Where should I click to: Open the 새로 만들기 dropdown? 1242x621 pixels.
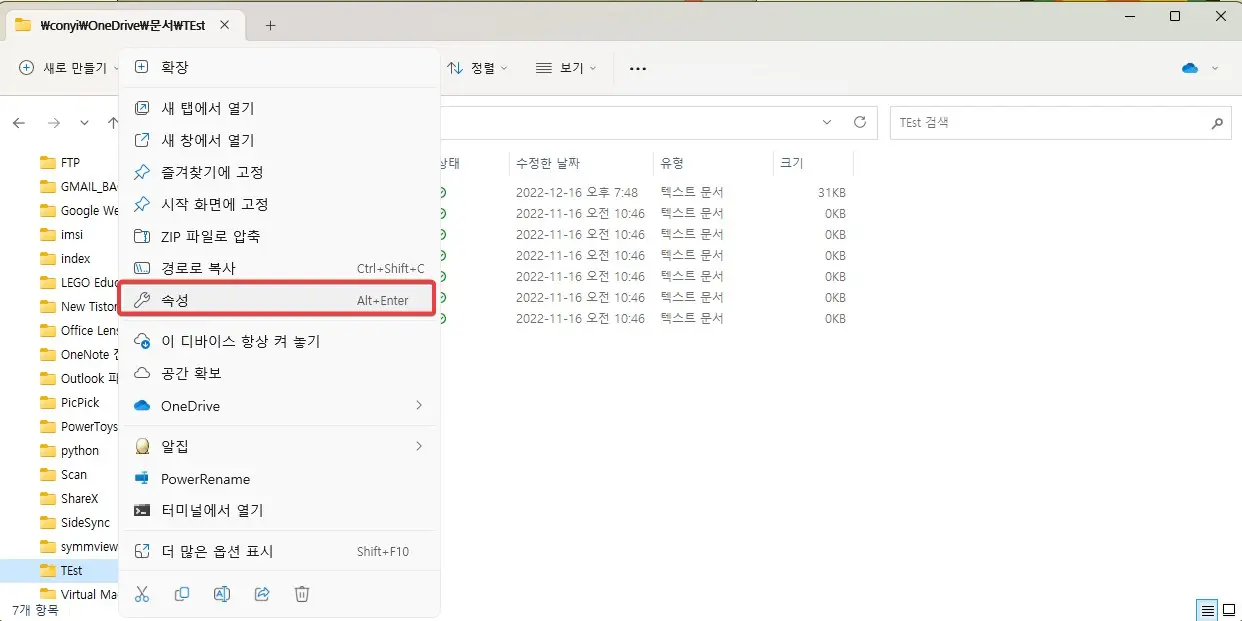tap(69, 68)
